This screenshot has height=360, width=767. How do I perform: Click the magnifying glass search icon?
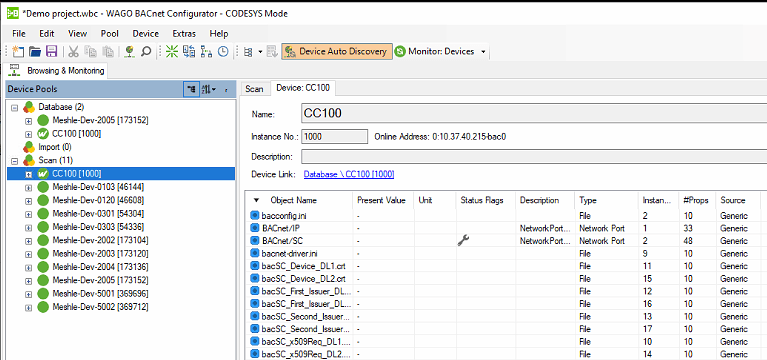[145, 51]
